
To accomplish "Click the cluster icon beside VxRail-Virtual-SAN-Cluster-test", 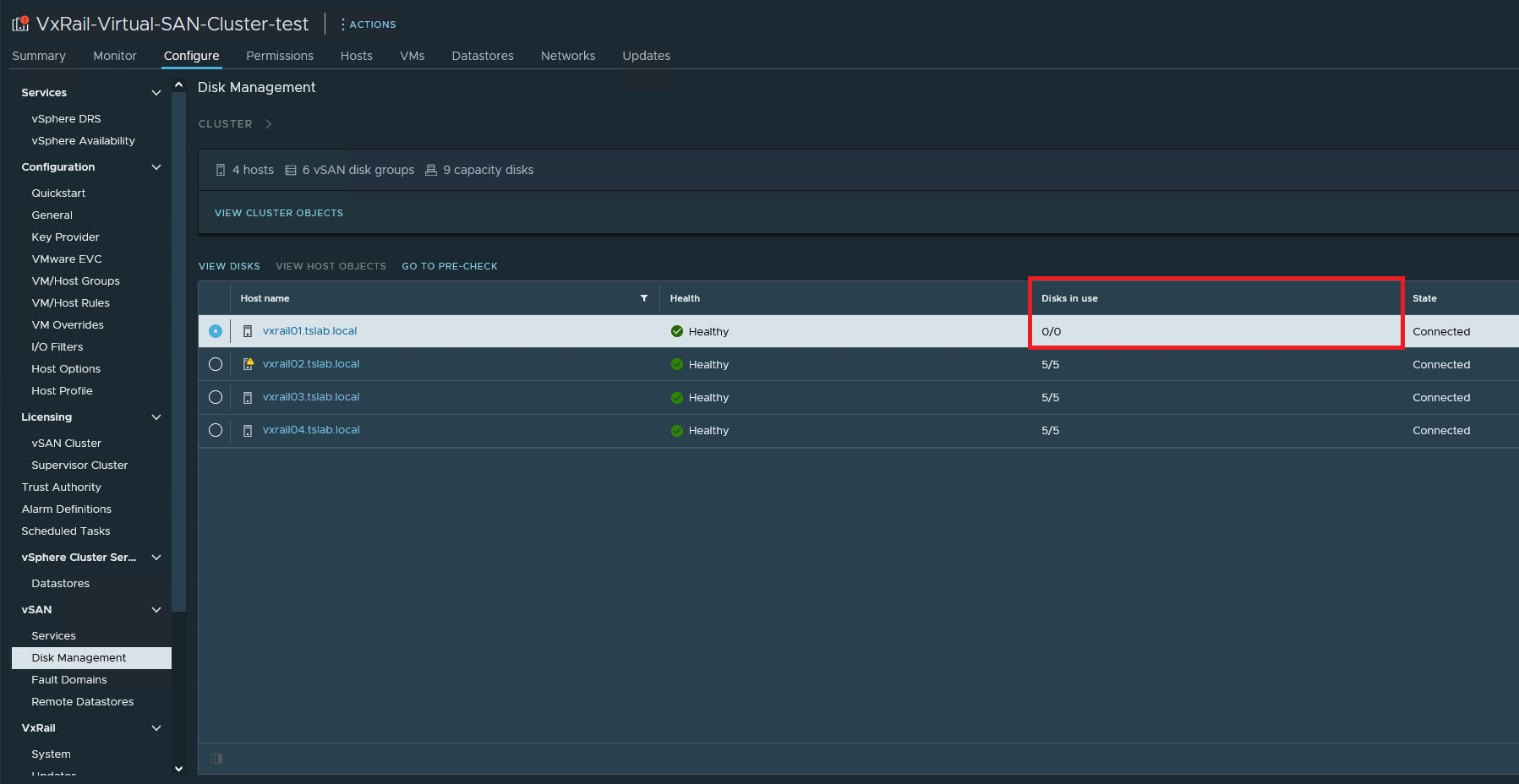I will coord(19,24).
